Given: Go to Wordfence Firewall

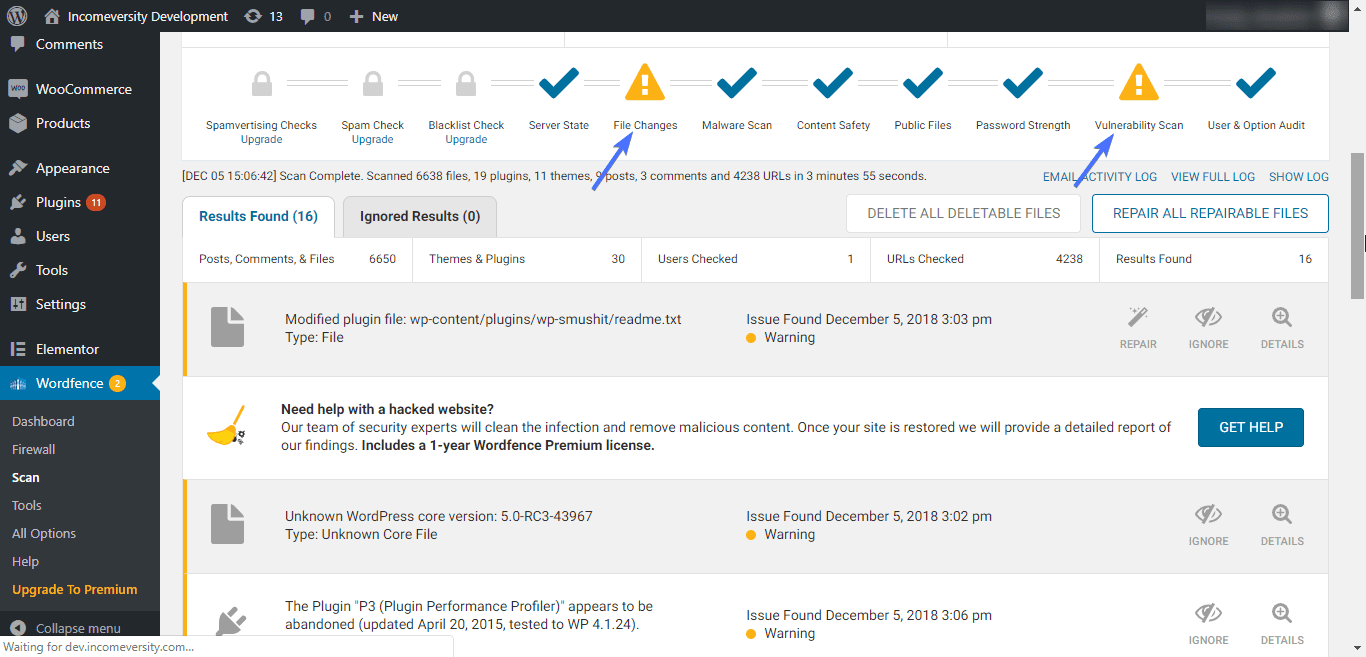Looking at the screenshot, I should 34,449.
